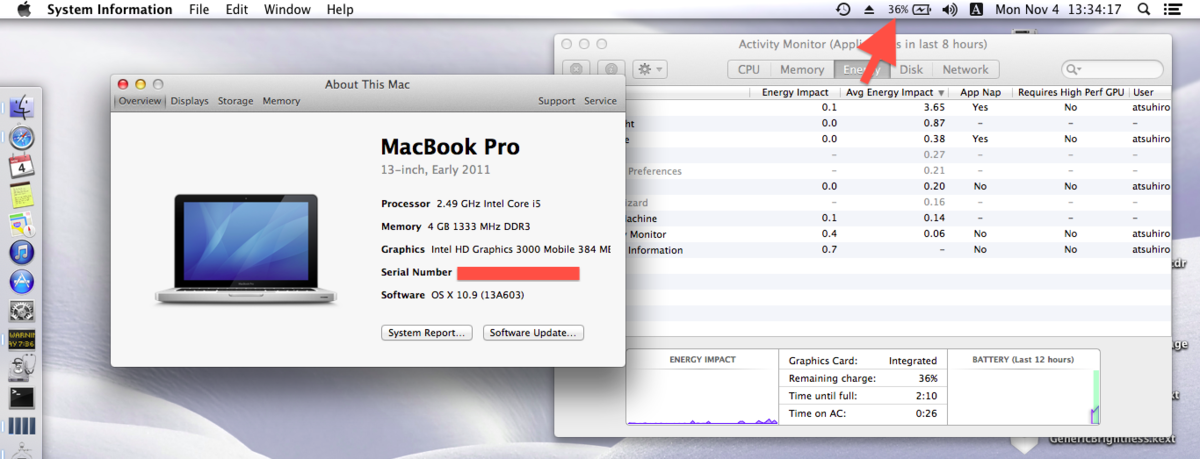Click the 36% battery percentage in menu bar
This screenshot has height=459, width=1200.
pos(898,9)
